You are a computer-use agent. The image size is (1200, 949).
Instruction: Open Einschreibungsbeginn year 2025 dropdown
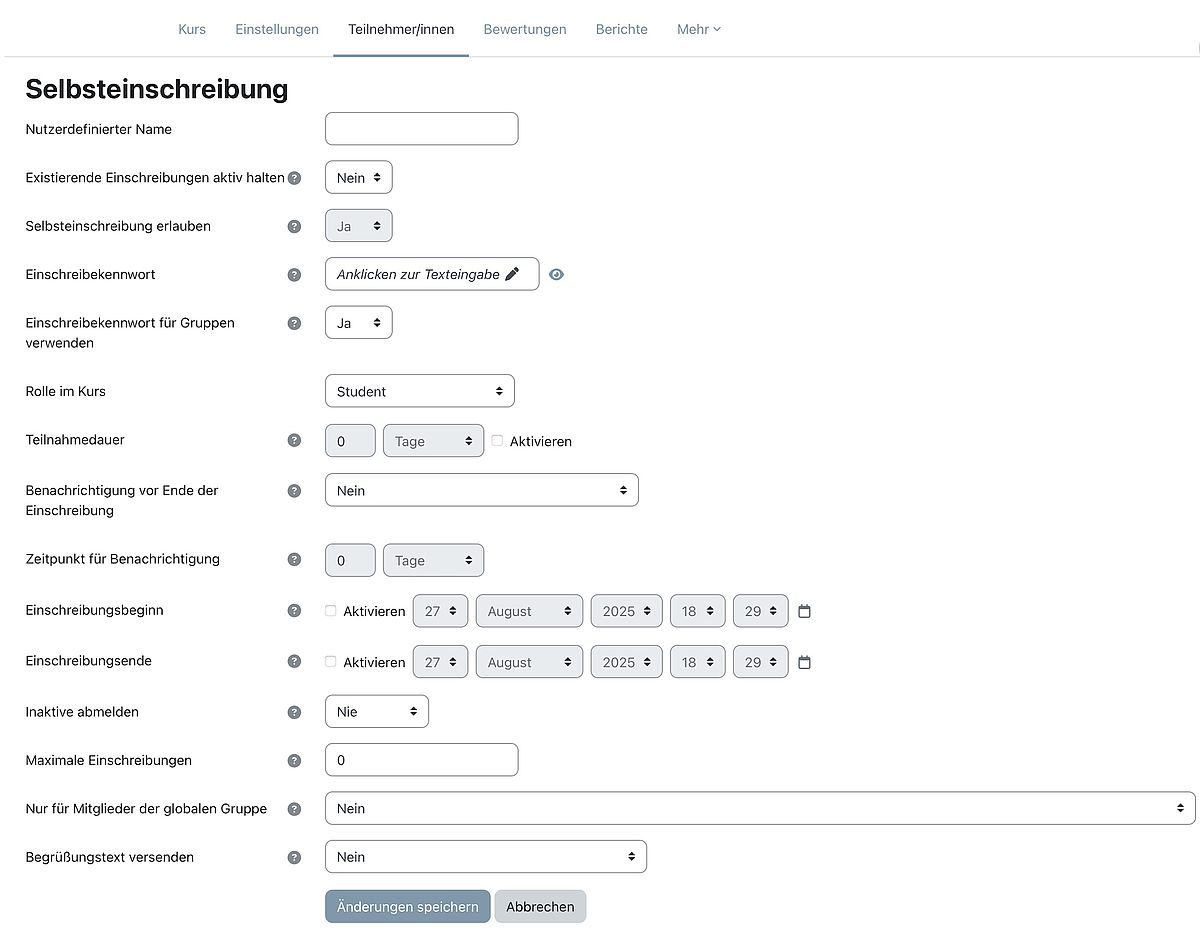click(x=626, y=611)
